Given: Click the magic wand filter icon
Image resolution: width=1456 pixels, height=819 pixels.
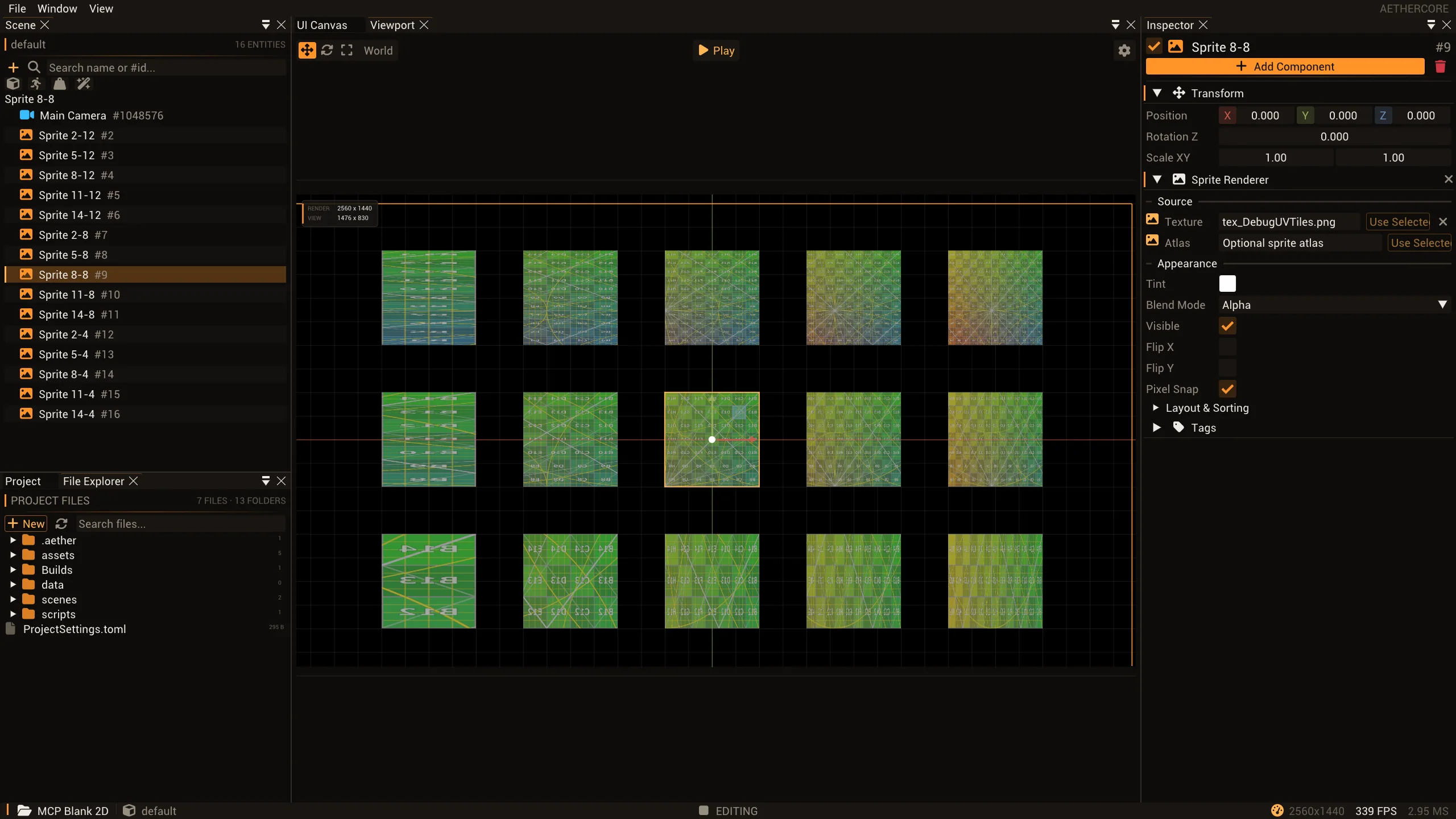Looking at the screenshot, I should 84,84.
